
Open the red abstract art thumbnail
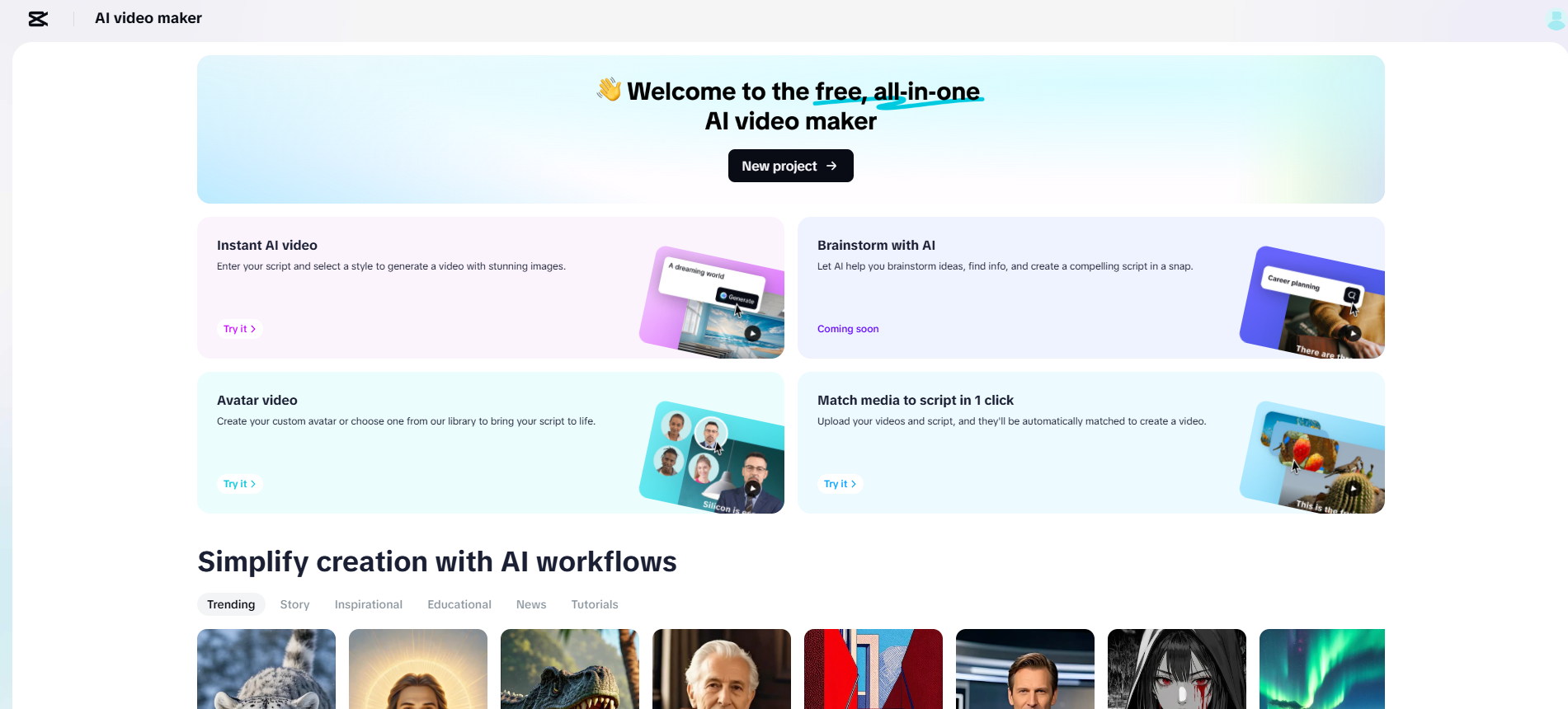[873, 669]
